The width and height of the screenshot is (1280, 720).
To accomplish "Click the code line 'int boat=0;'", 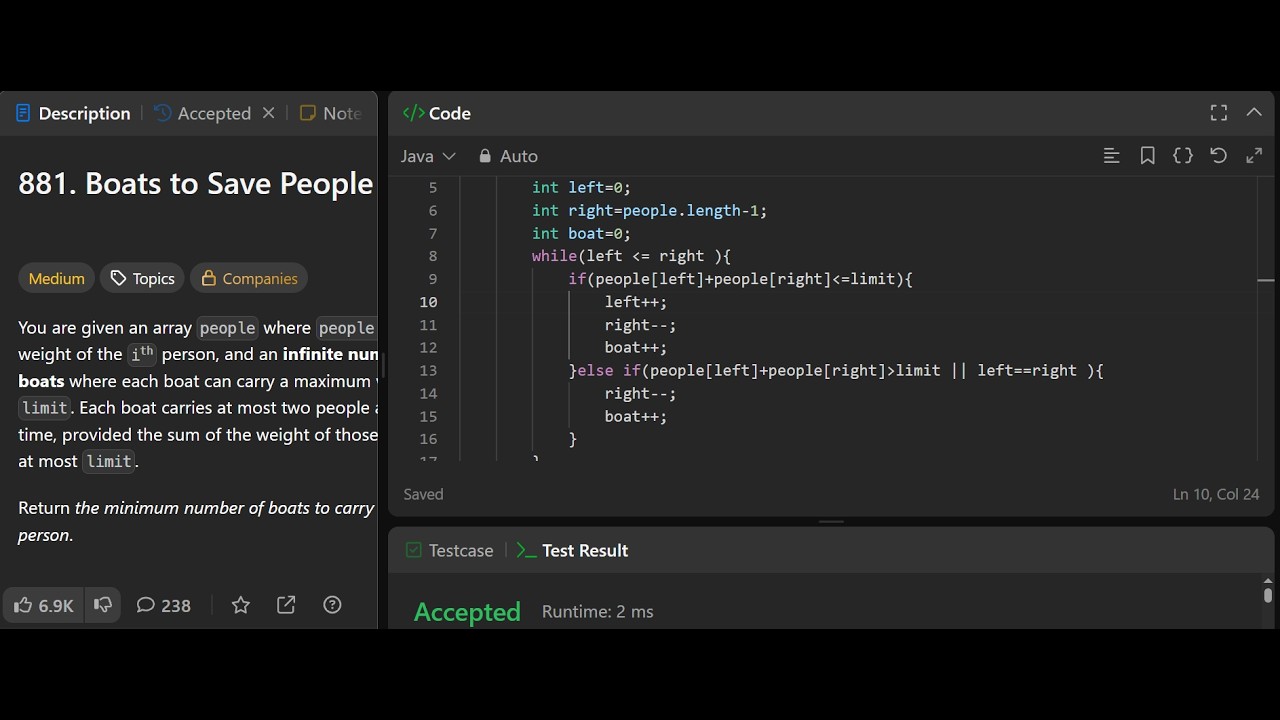I will click(x=581, y=233).
